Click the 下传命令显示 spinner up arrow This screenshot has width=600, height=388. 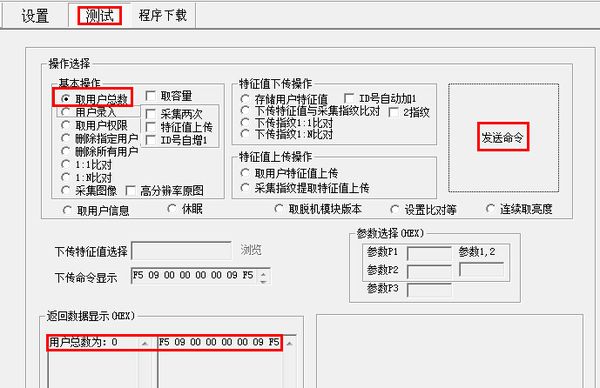pos(264,273)
